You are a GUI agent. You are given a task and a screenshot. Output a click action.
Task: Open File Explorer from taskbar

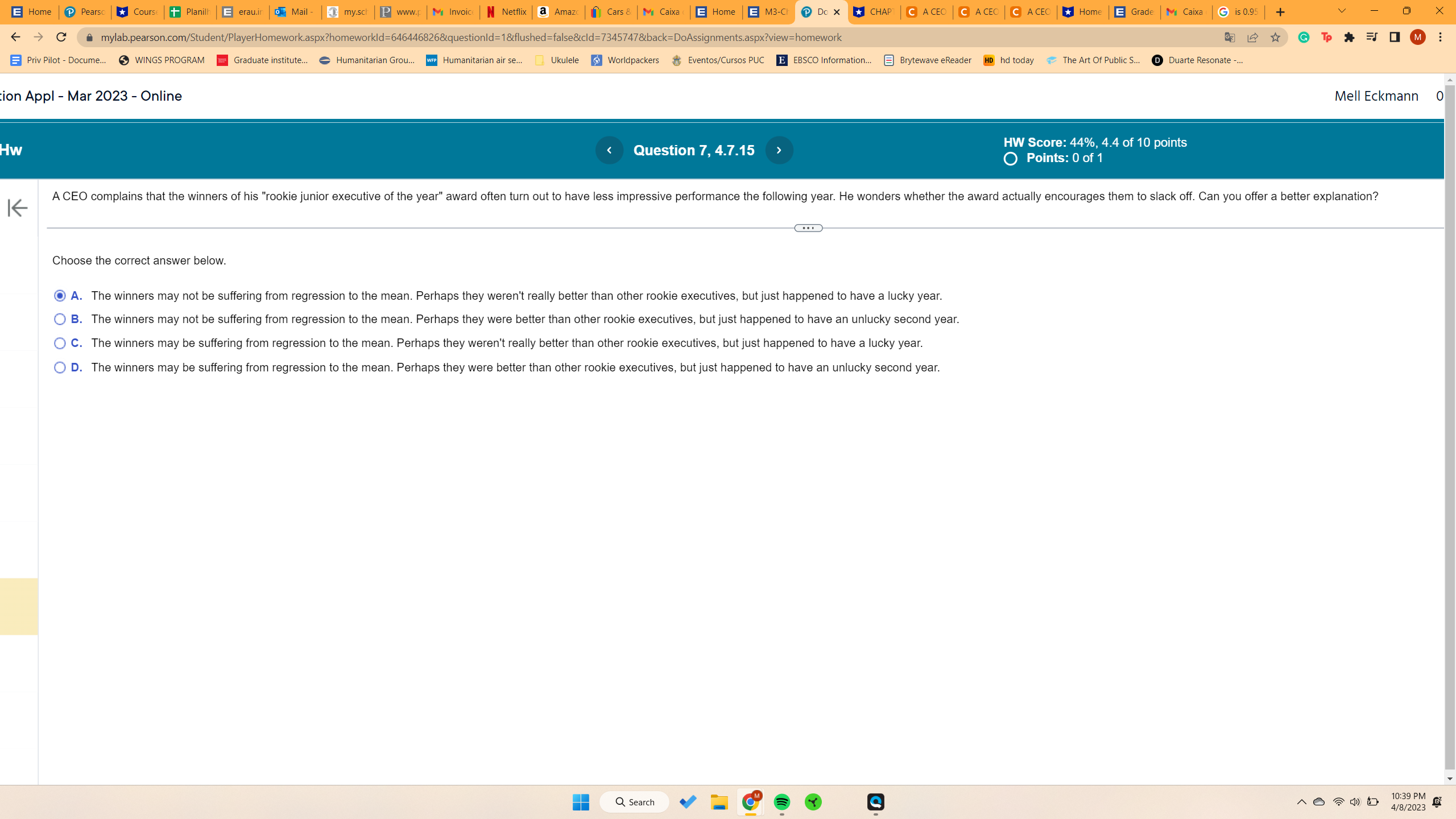coord(719,802)
